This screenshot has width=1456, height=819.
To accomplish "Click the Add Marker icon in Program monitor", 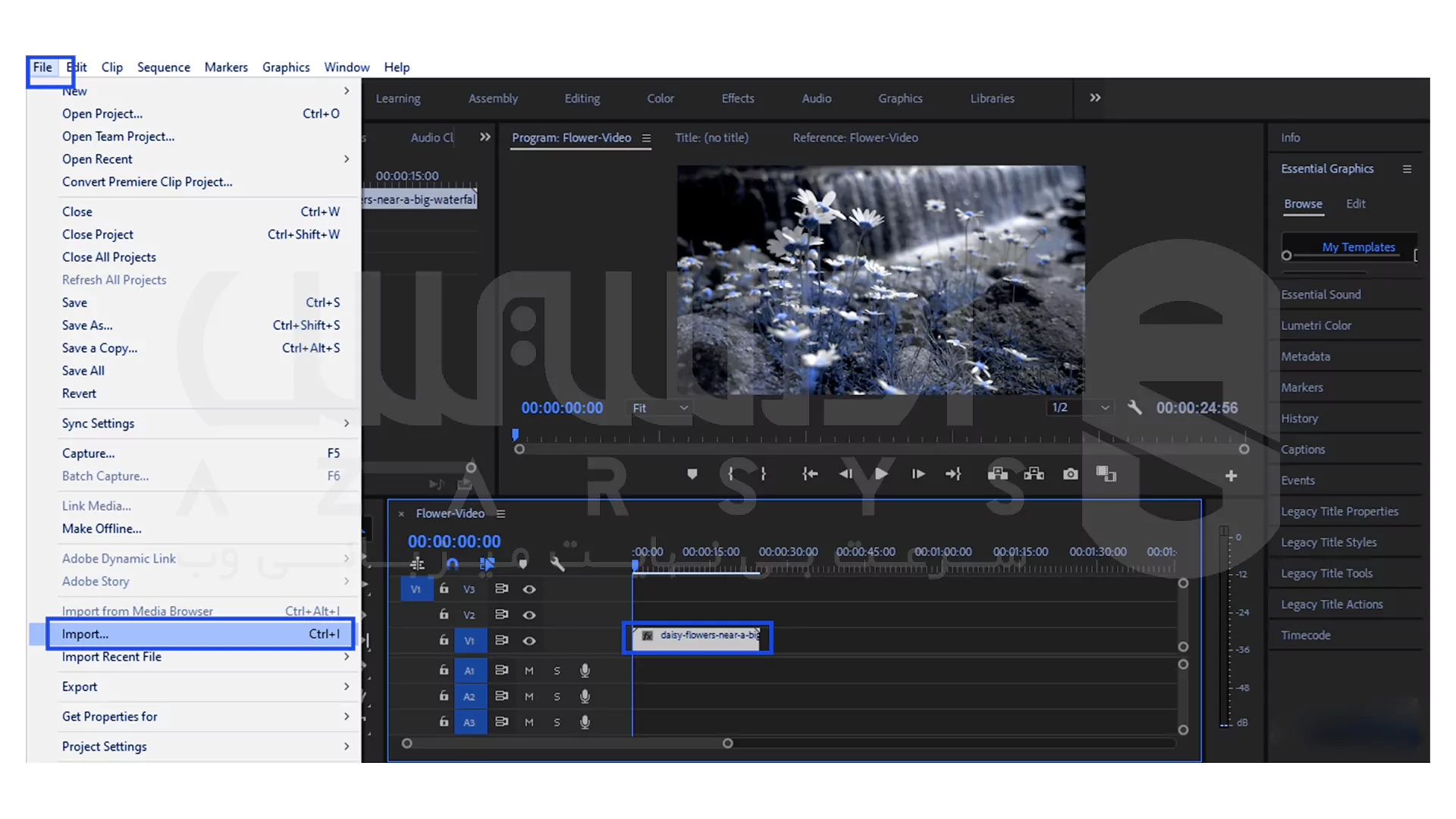I will [692, 474].
